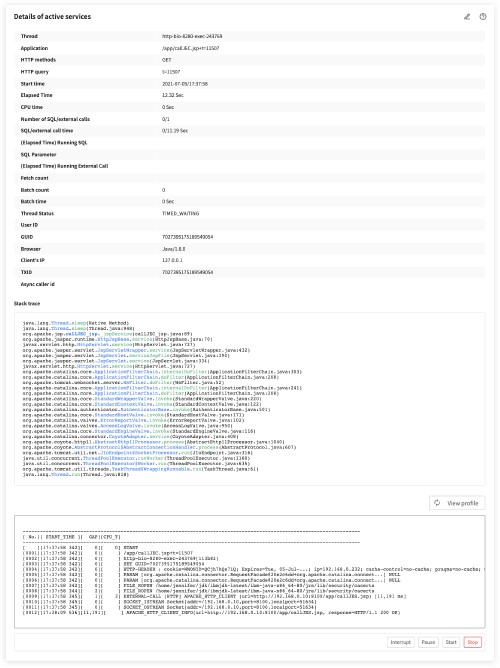The width and height of the screenshot is (500, 668).
Task: Click the Interrupt button
Action: coord(401,642)
